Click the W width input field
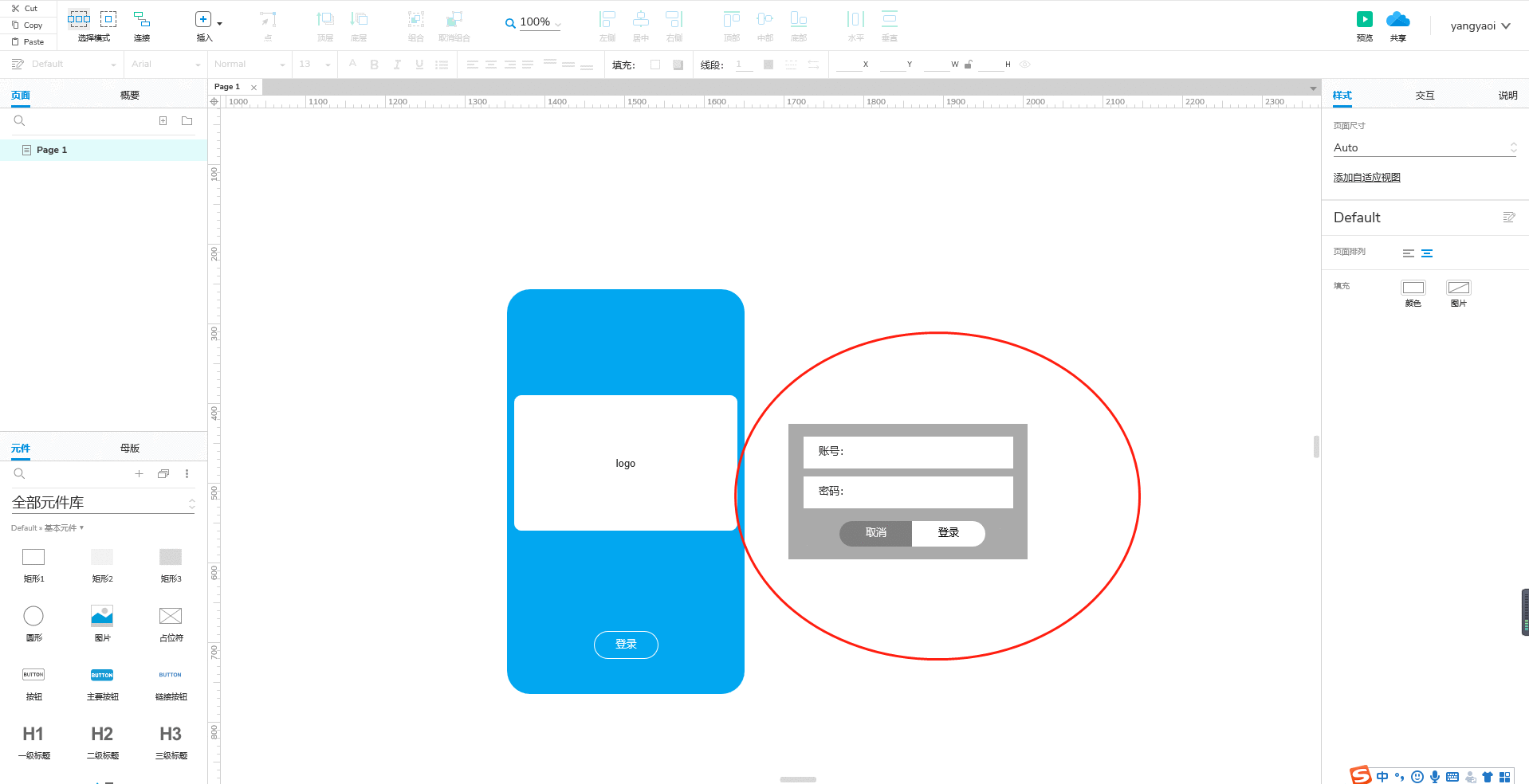 (x=937, y=65)
